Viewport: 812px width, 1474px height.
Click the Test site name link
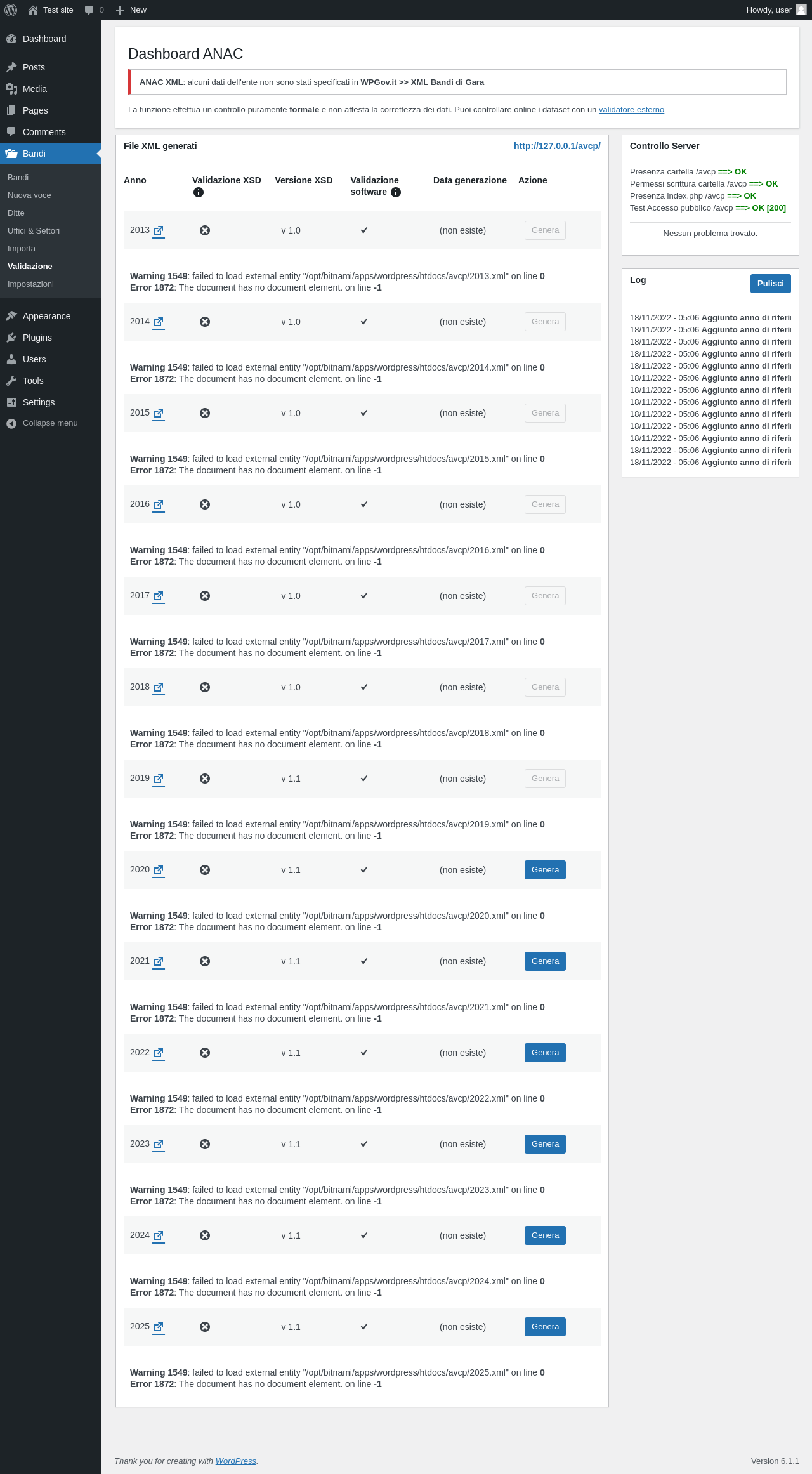pyautogui.click(x=58, y=10)
